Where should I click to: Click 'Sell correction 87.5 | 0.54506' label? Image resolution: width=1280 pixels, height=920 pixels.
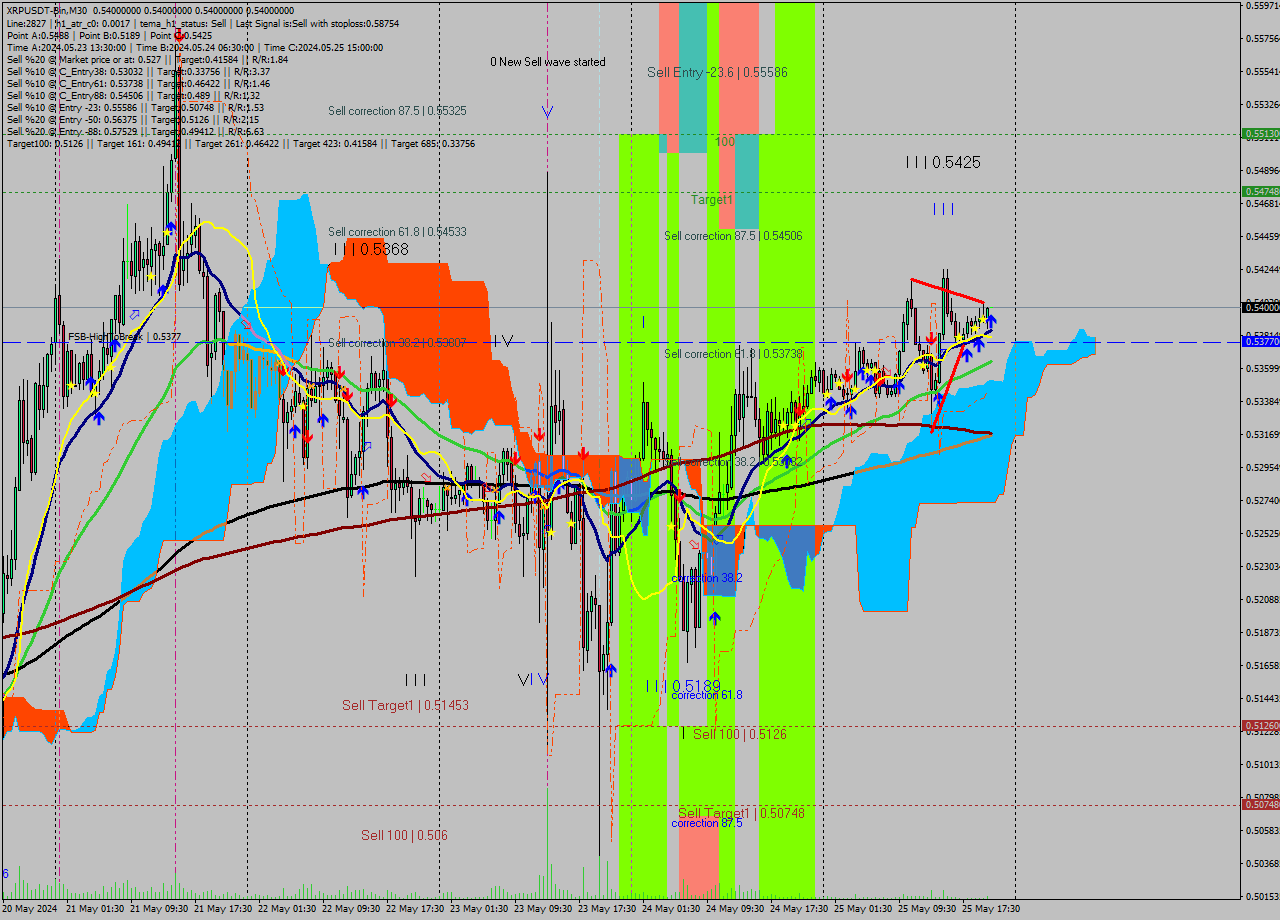[x=733, y=236]
